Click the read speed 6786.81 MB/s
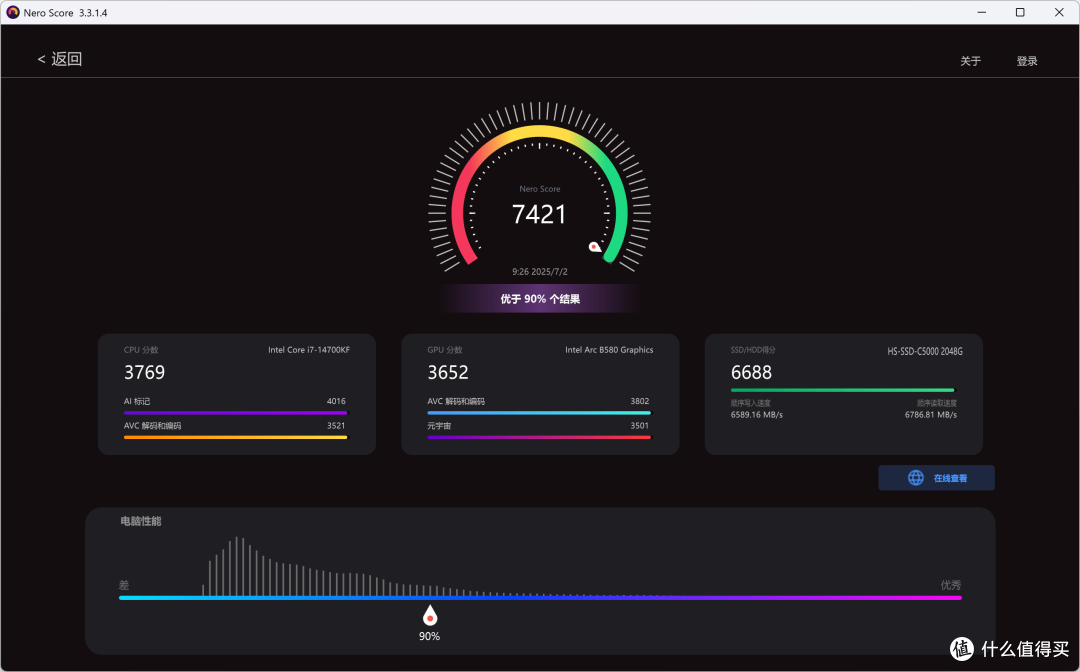This screenshot has width=1080, height=672. [931, 414]
